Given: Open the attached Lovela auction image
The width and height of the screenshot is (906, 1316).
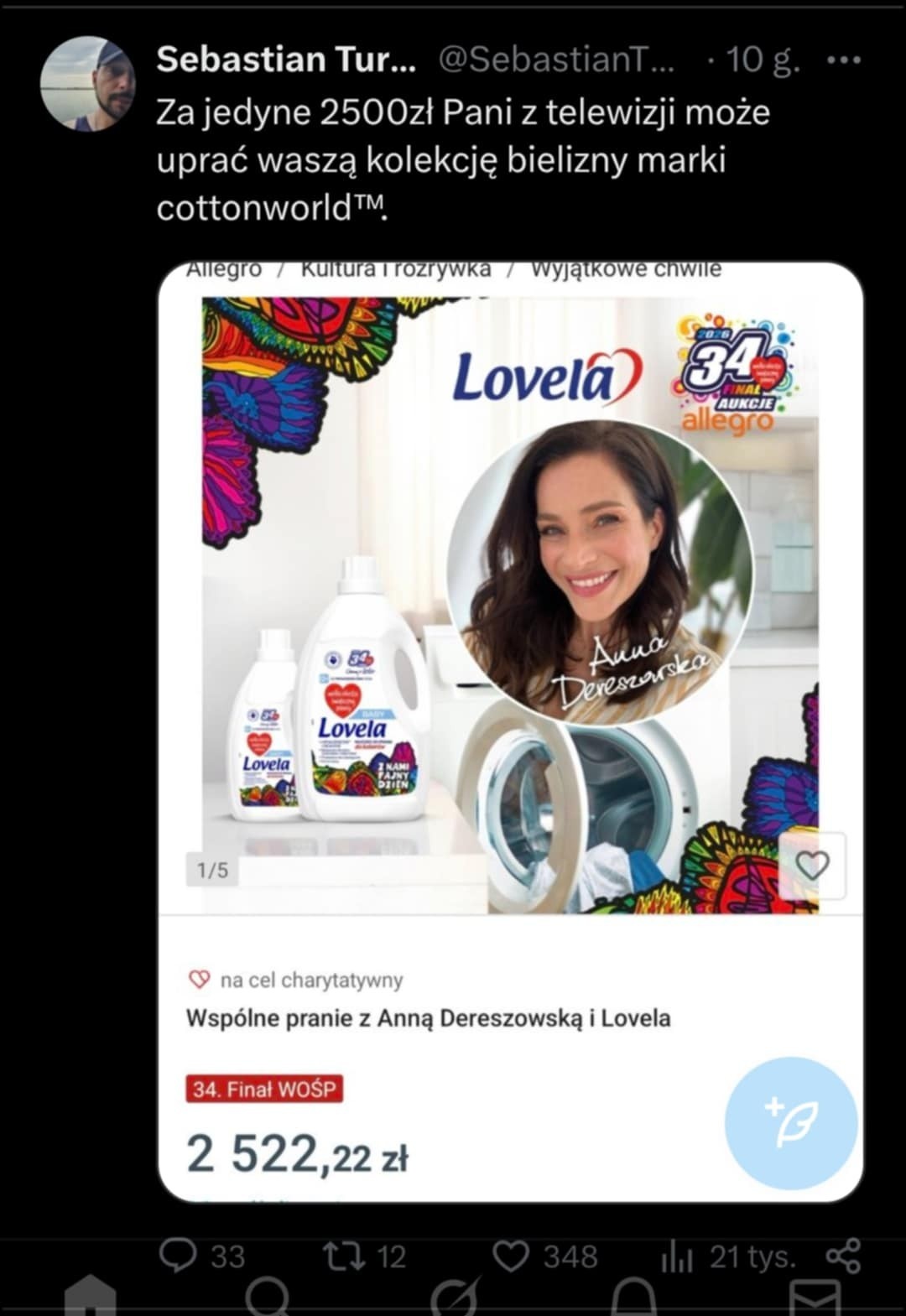Looking at the screenshot, I should [511, 604].
